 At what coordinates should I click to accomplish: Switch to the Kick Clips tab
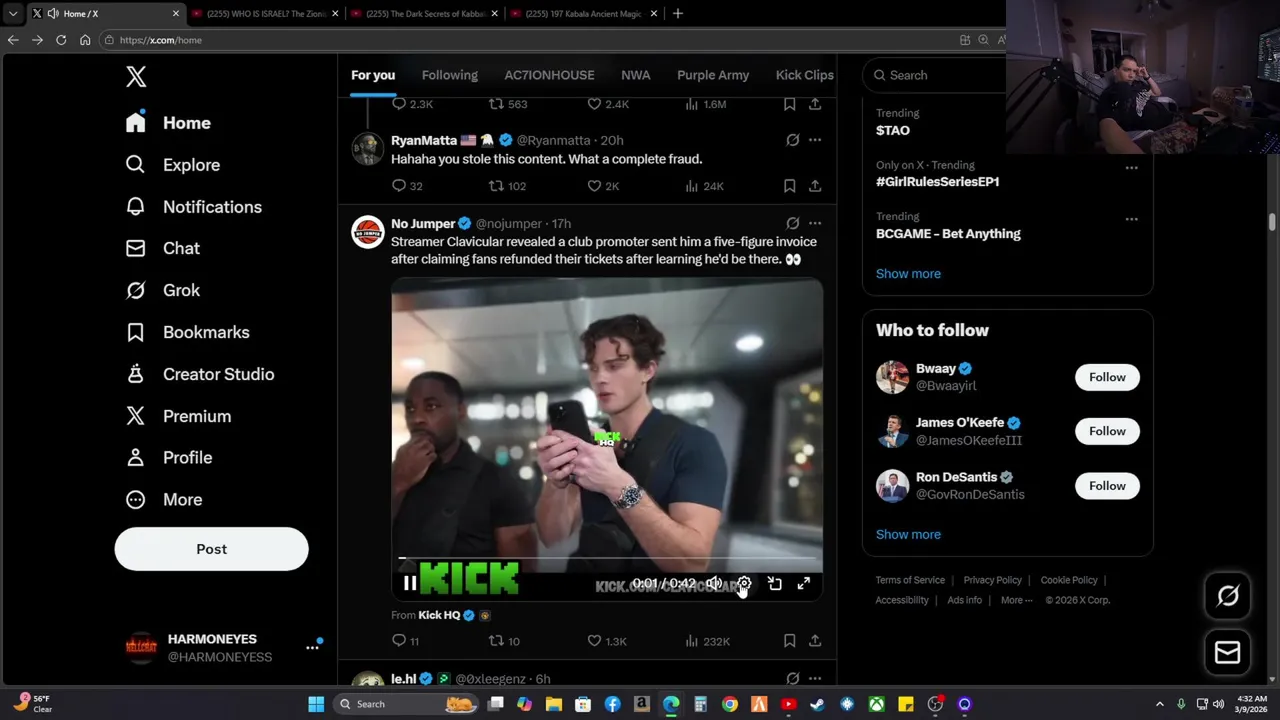click(x=804, y=75)
